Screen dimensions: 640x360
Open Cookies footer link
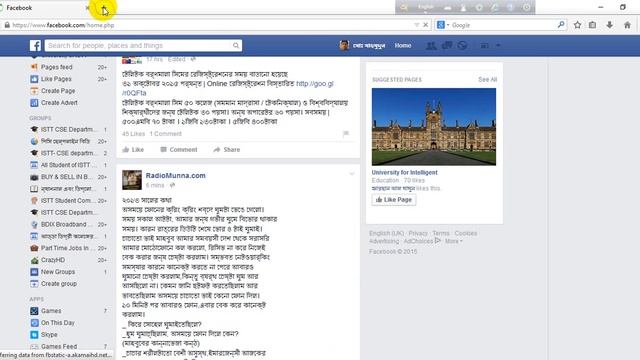[466, 233]
